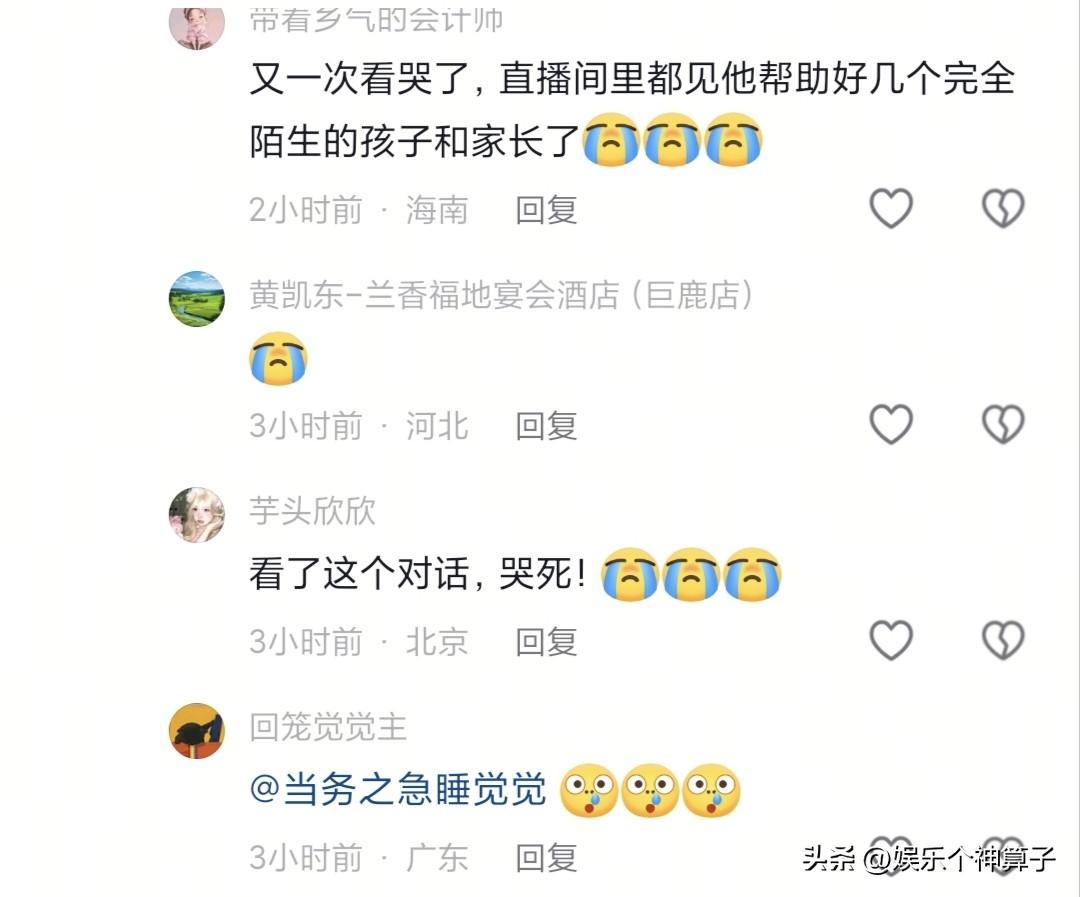View the landscape avatar of 黄凯东

pyautogui.click(x=197, y=298)
